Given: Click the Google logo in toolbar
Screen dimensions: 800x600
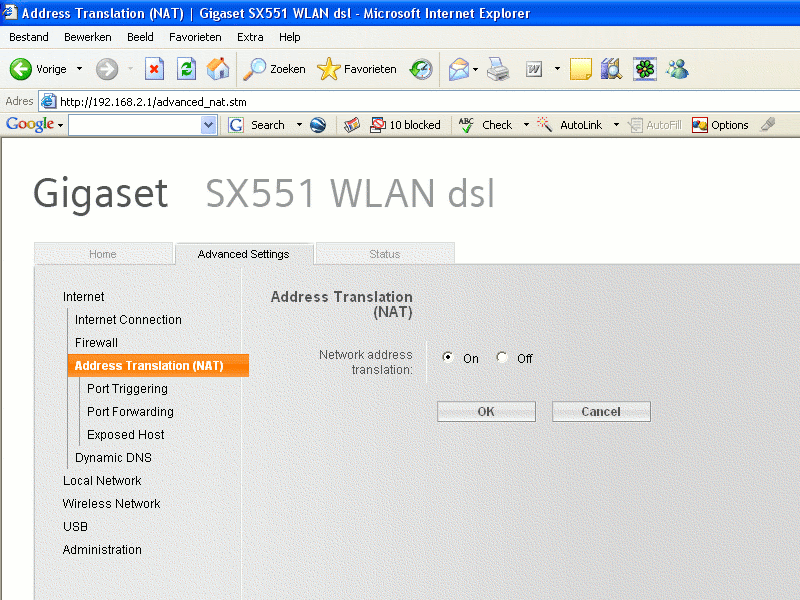Looking at the screenshot, I should tap(30, 124).
